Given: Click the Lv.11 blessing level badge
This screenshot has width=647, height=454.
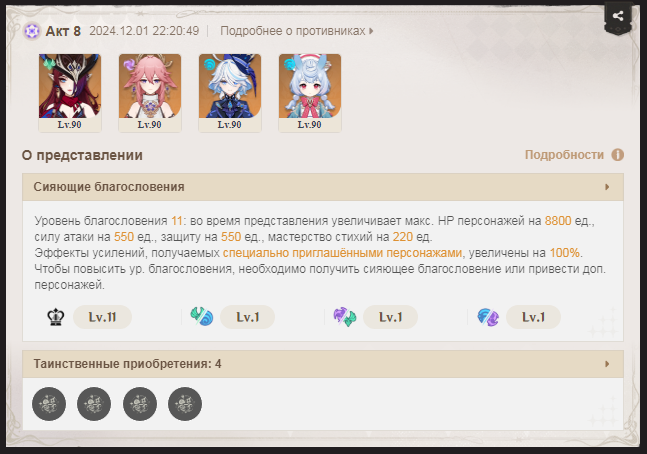Looking at the screenshot, I should (x=102, y=317).
